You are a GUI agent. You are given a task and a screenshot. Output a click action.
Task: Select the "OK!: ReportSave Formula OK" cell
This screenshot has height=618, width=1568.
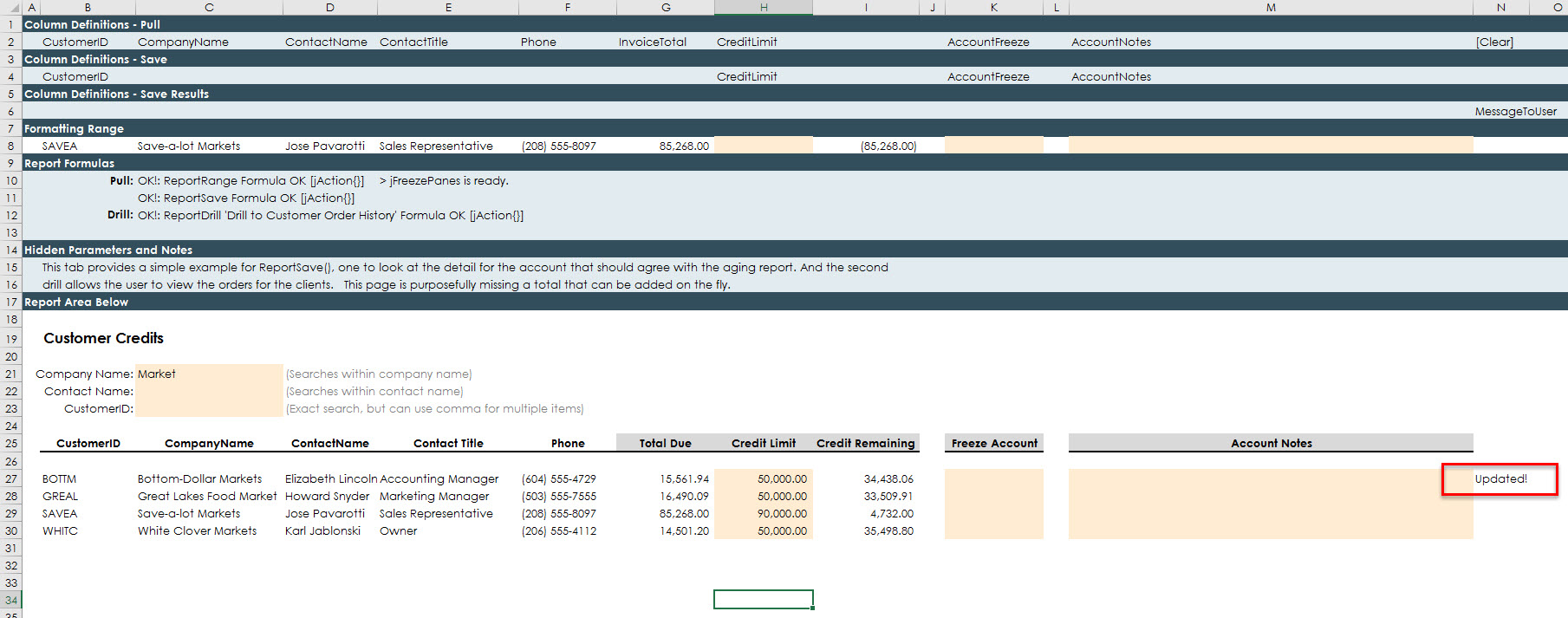tap(246, 198)
